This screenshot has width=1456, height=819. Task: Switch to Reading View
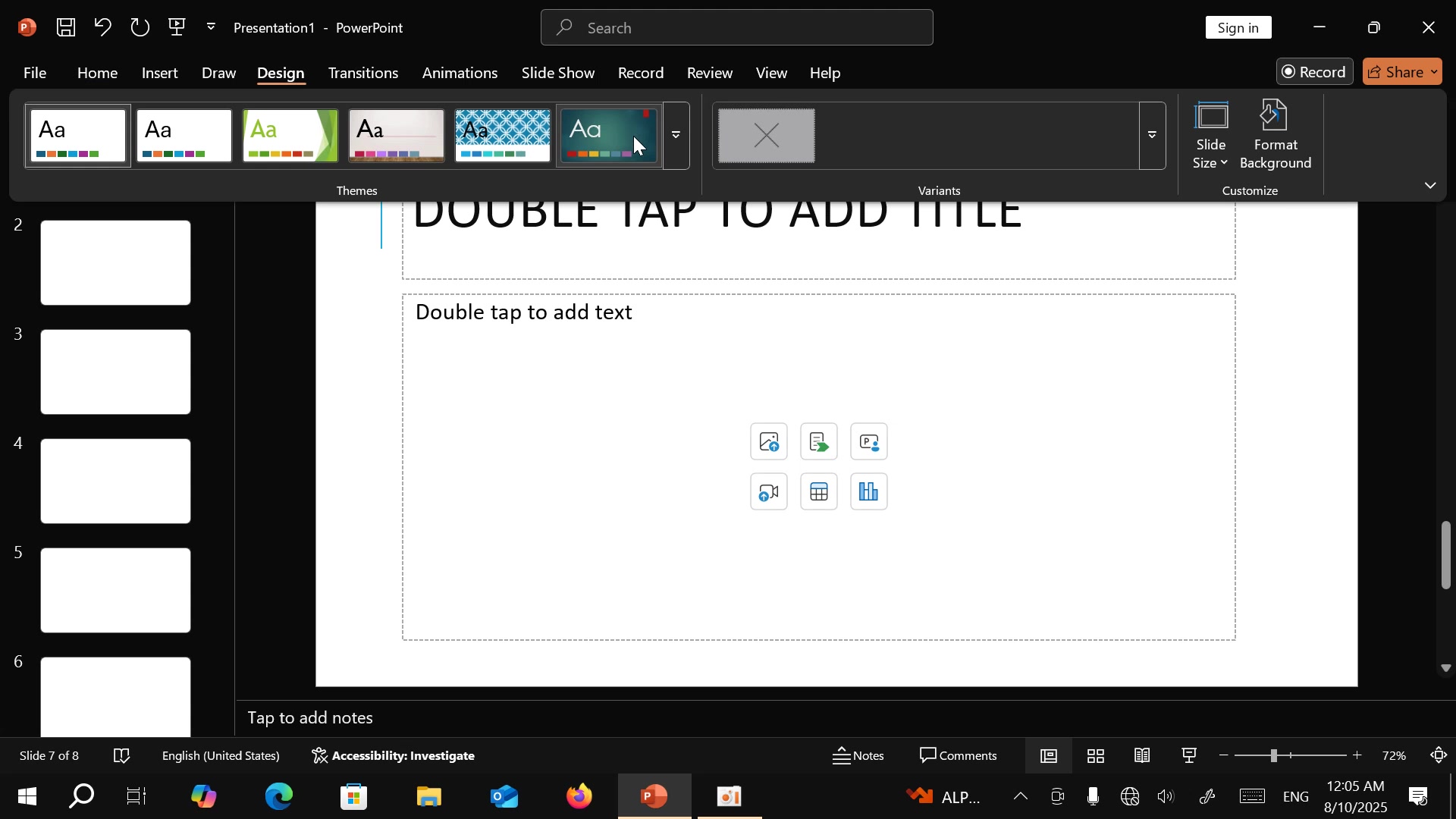[1142, 756]
